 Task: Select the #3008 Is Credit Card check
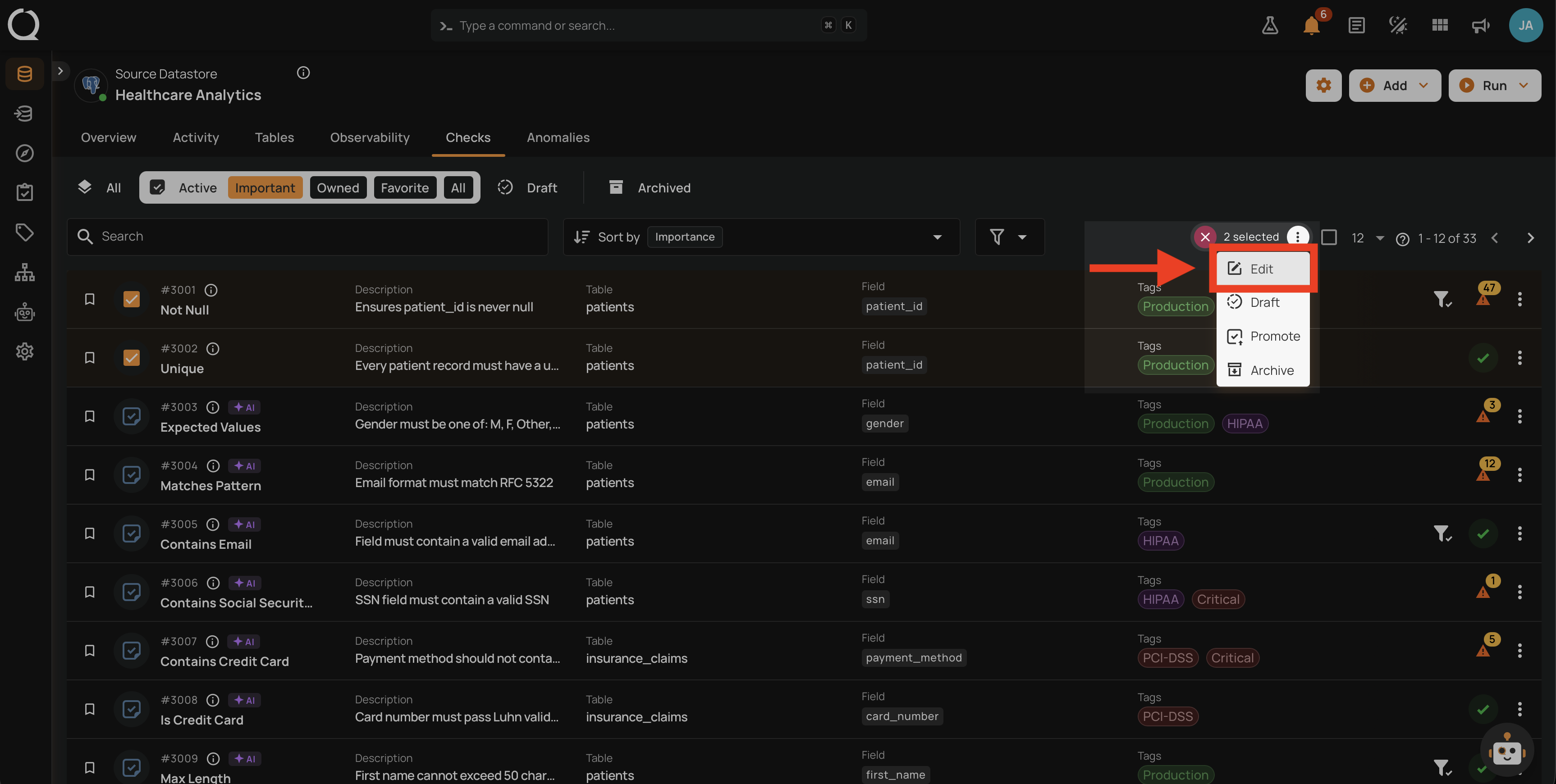pos(131,709)
